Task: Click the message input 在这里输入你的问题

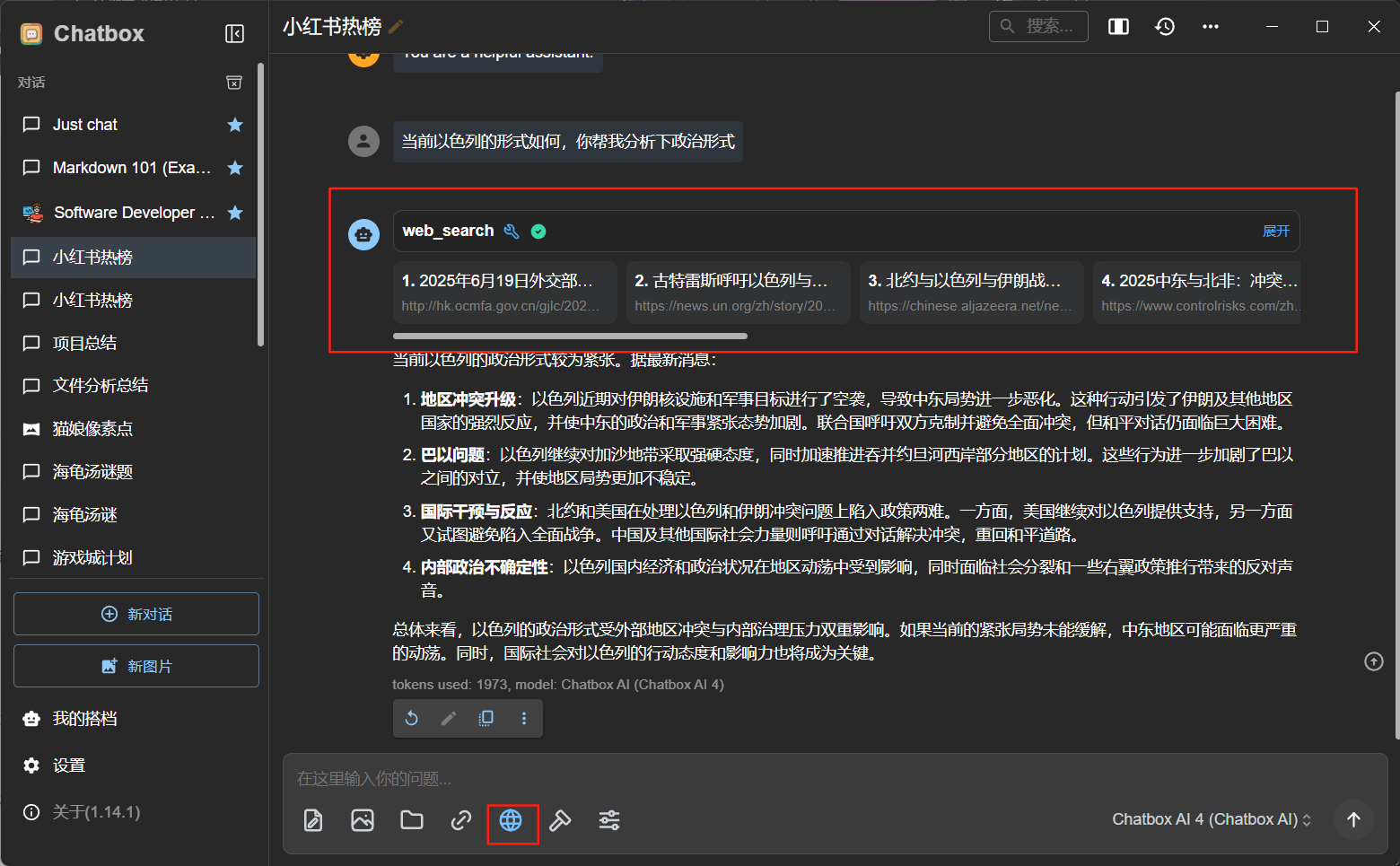Action: pyautogui.click(x=835, y=778)
